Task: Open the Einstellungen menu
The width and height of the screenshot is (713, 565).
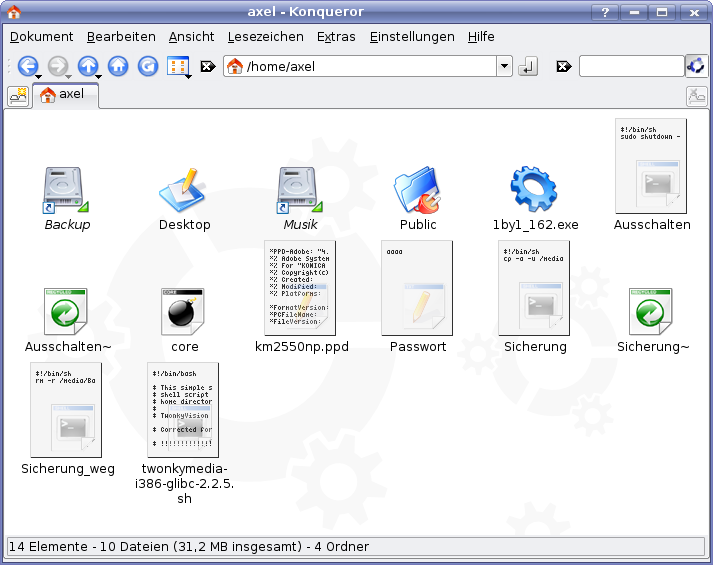Action: (x=412, y=37)
